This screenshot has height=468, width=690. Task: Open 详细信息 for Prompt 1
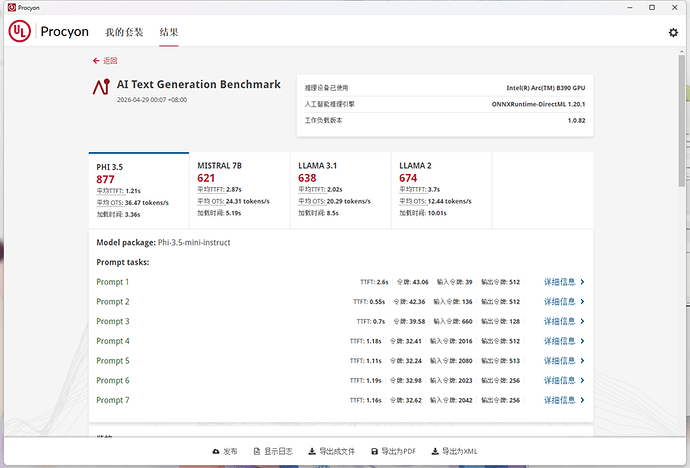(564, 282)
